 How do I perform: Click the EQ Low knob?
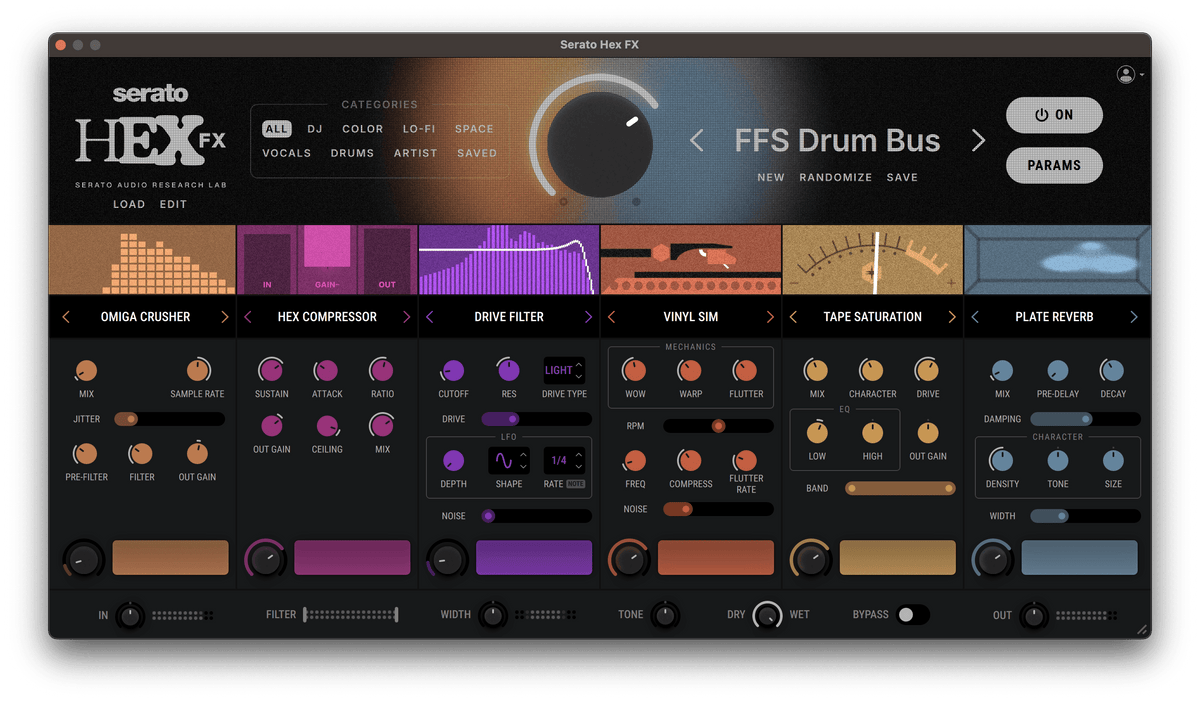[x=817, y=433]
